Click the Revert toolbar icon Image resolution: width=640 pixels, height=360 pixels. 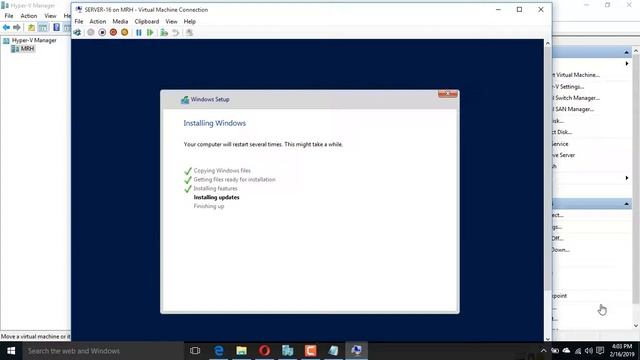pyautogui.click(x=176, y=32)
